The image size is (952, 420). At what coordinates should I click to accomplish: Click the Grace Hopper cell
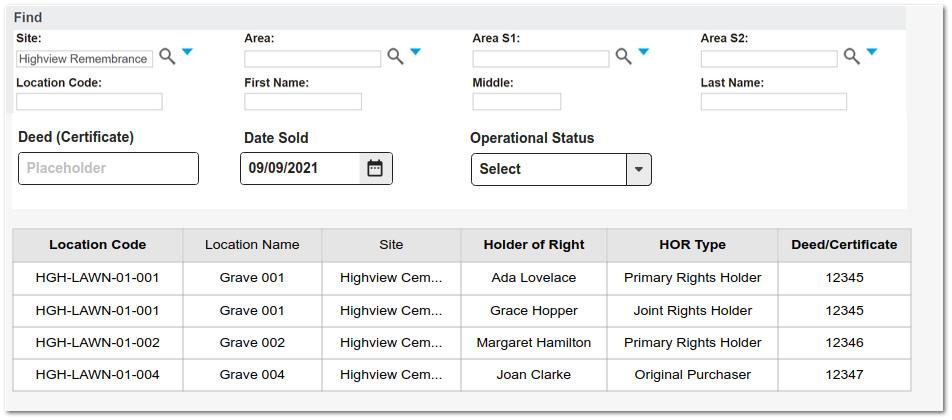point(534,311)
